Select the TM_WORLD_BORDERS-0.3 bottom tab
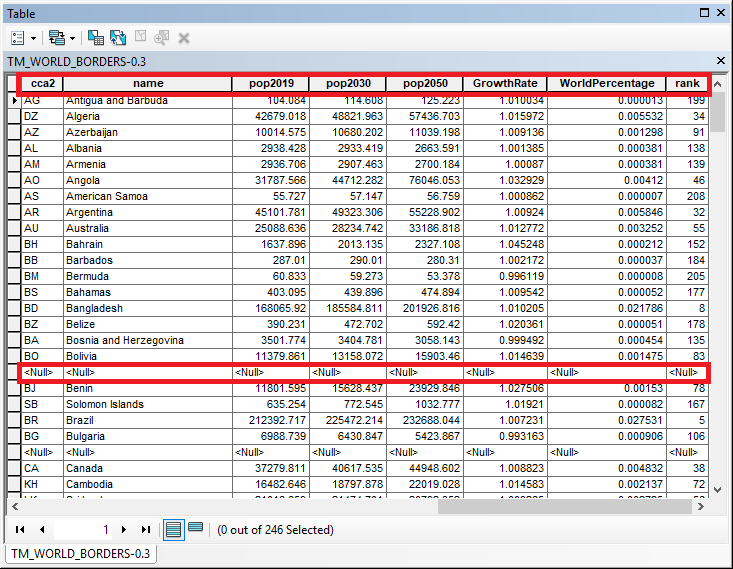The width and height of the screenshot is (733, 569). (80, 553)
